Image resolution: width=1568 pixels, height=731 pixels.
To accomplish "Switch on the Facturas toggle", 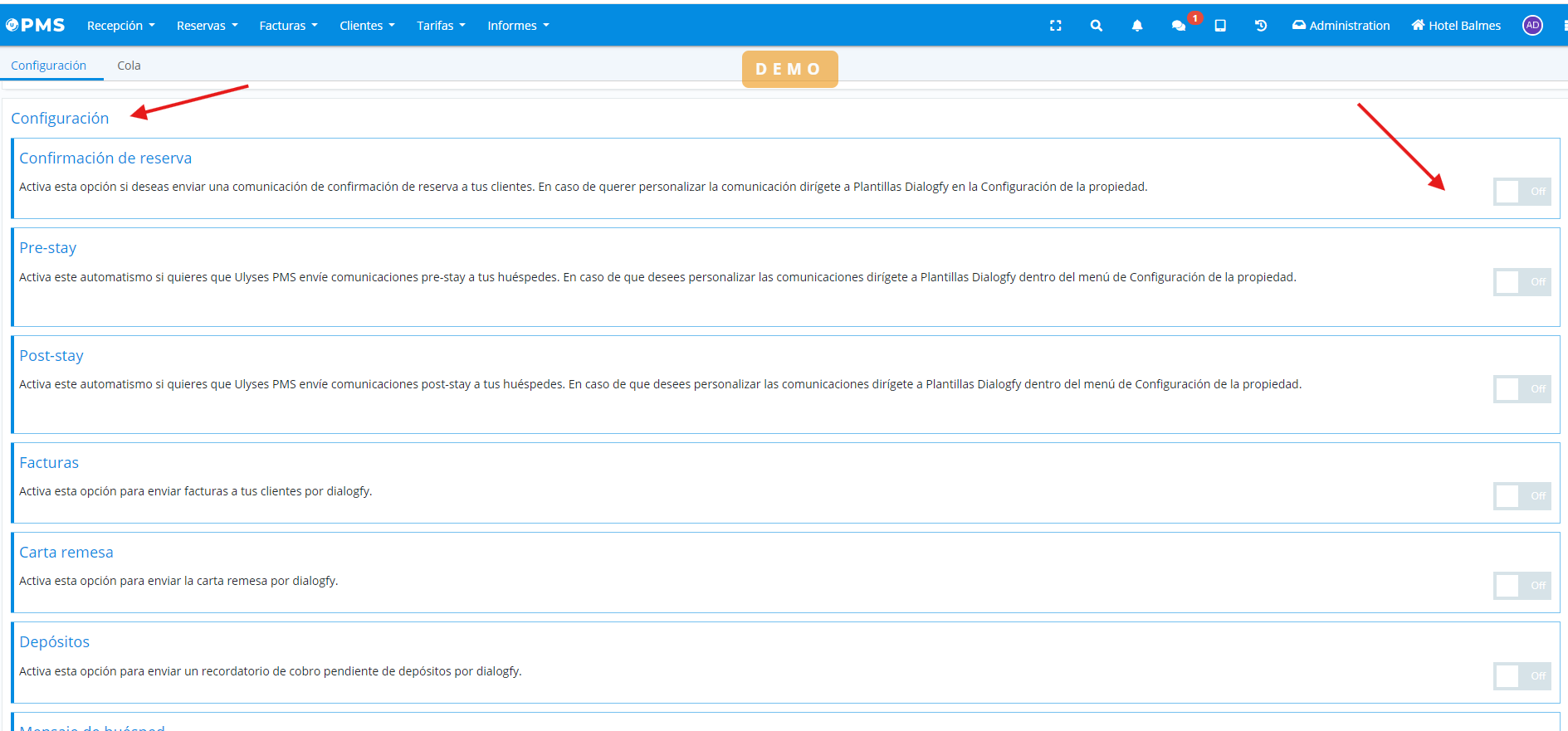I will (1521, 496).
